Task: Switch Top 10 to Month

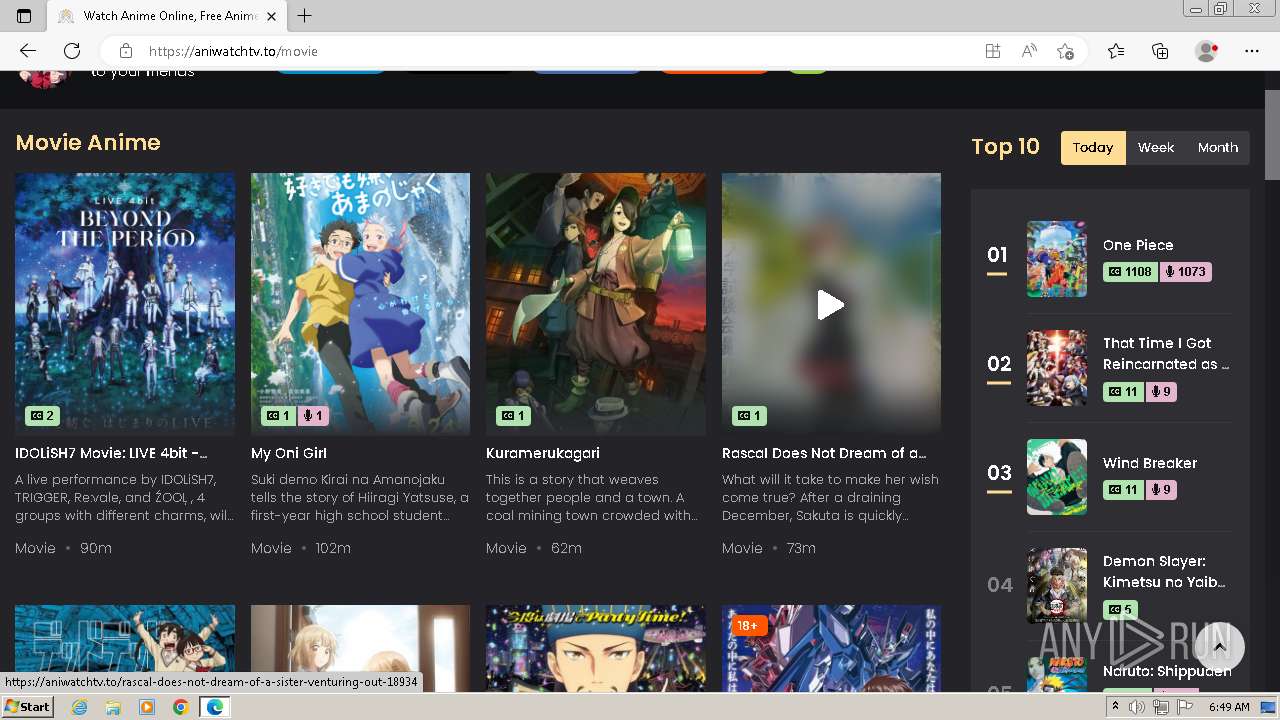Action: [1218, 147]
